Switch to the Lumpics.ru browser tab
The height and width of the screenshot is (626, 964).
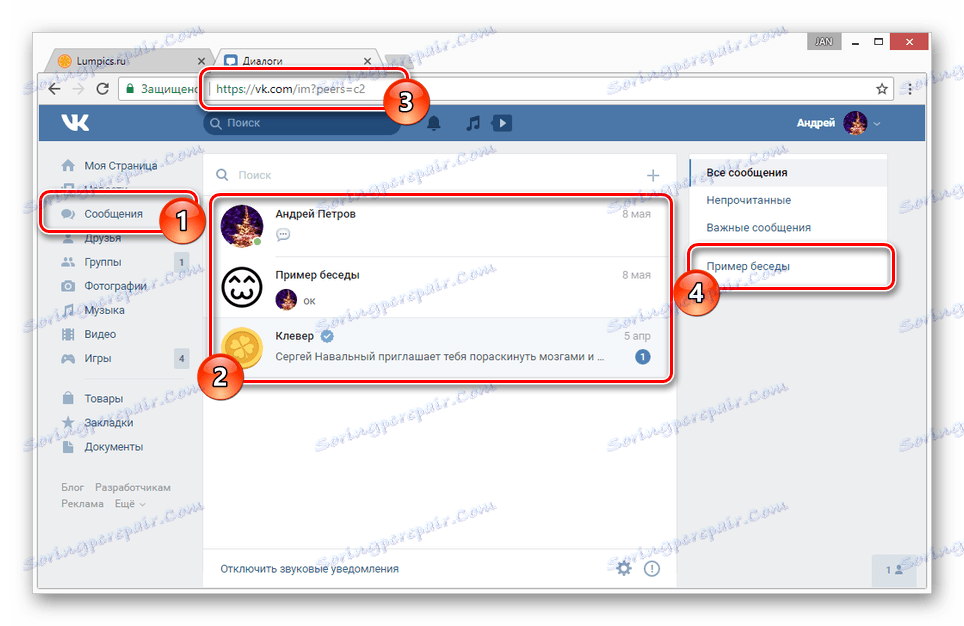(129, 61)
